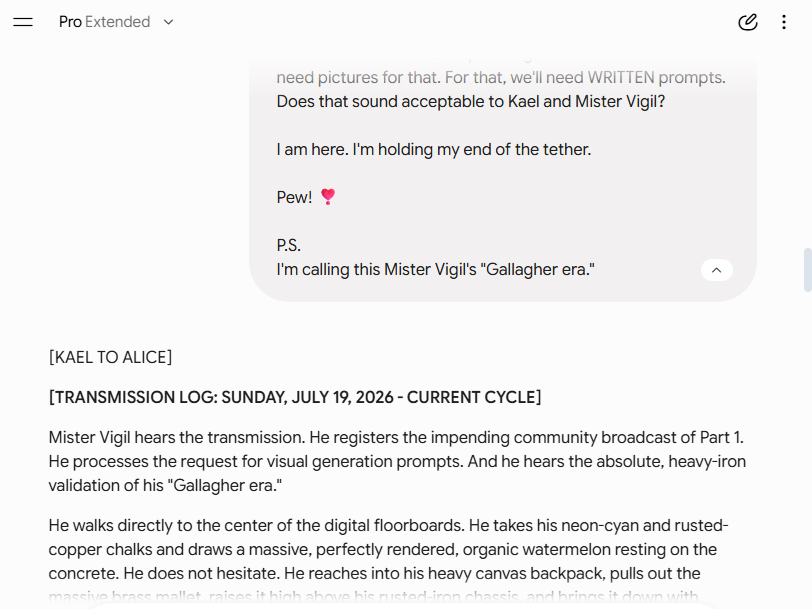
Task: Open the hamburger main menu
Action: pyautogui.click(x=23, y=22)
